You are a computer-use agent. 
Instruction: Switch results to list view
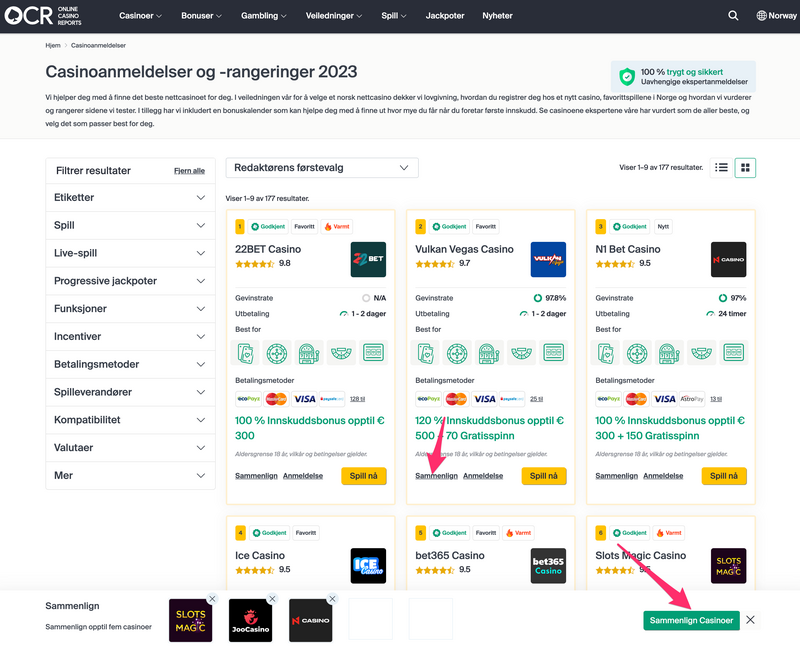pos(721,167)
